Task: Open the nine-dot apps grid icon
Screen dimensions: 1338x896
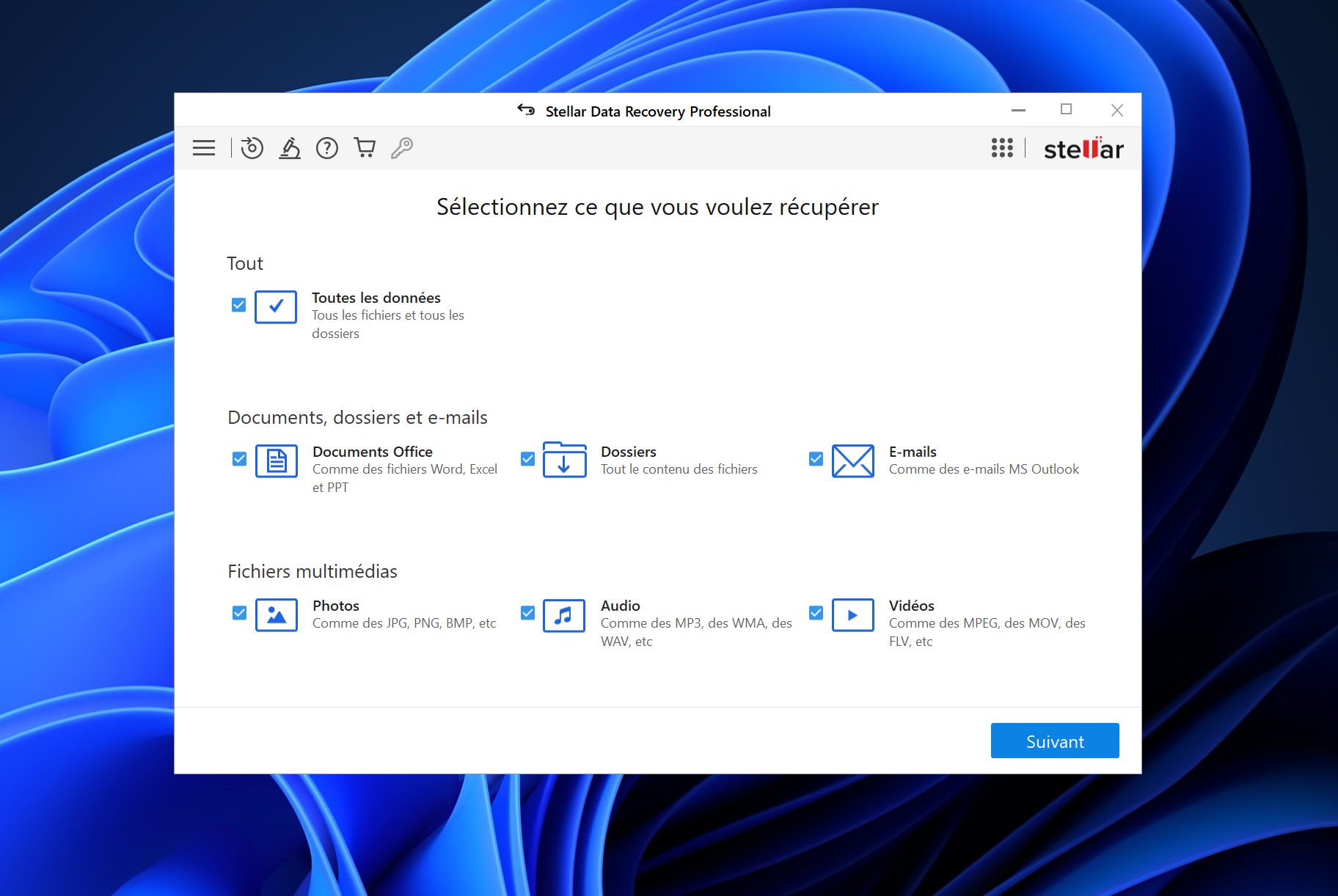Action: [x=1002, y=148]
